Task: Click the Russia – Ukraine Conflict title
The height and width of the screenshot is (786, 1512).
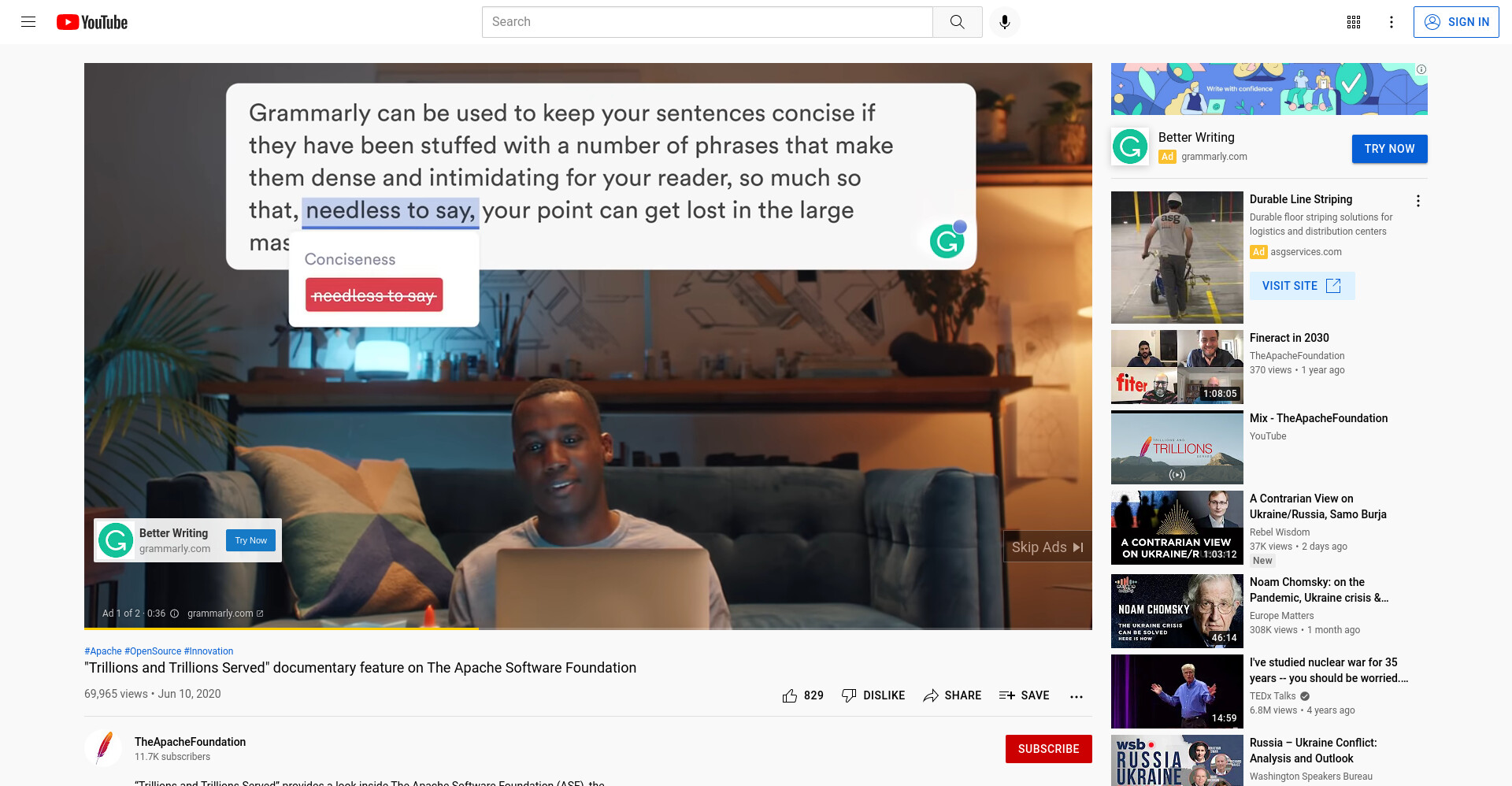Action: (1314, 751)
